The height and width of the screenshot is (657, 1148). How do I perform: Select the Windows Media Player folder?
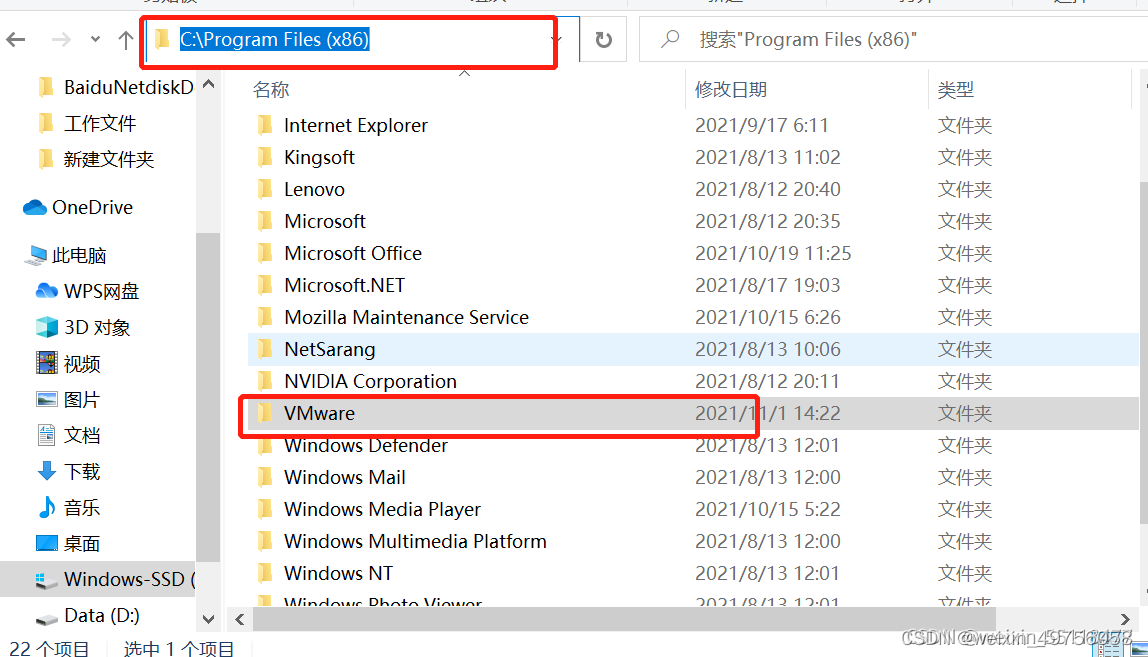(693, 510)
